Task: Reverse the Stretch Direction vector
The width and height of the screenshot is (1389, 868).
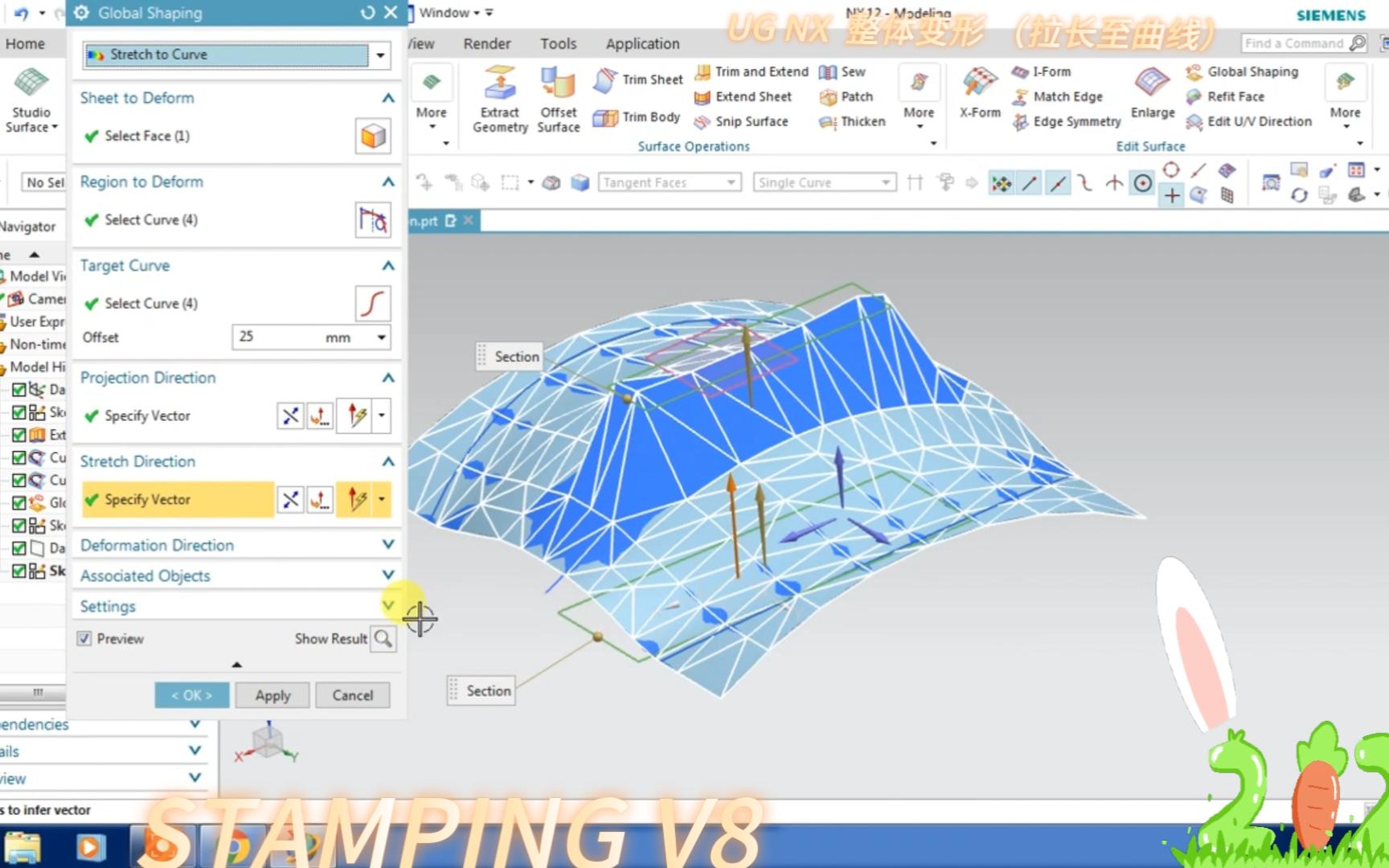Action: (290, 499)
